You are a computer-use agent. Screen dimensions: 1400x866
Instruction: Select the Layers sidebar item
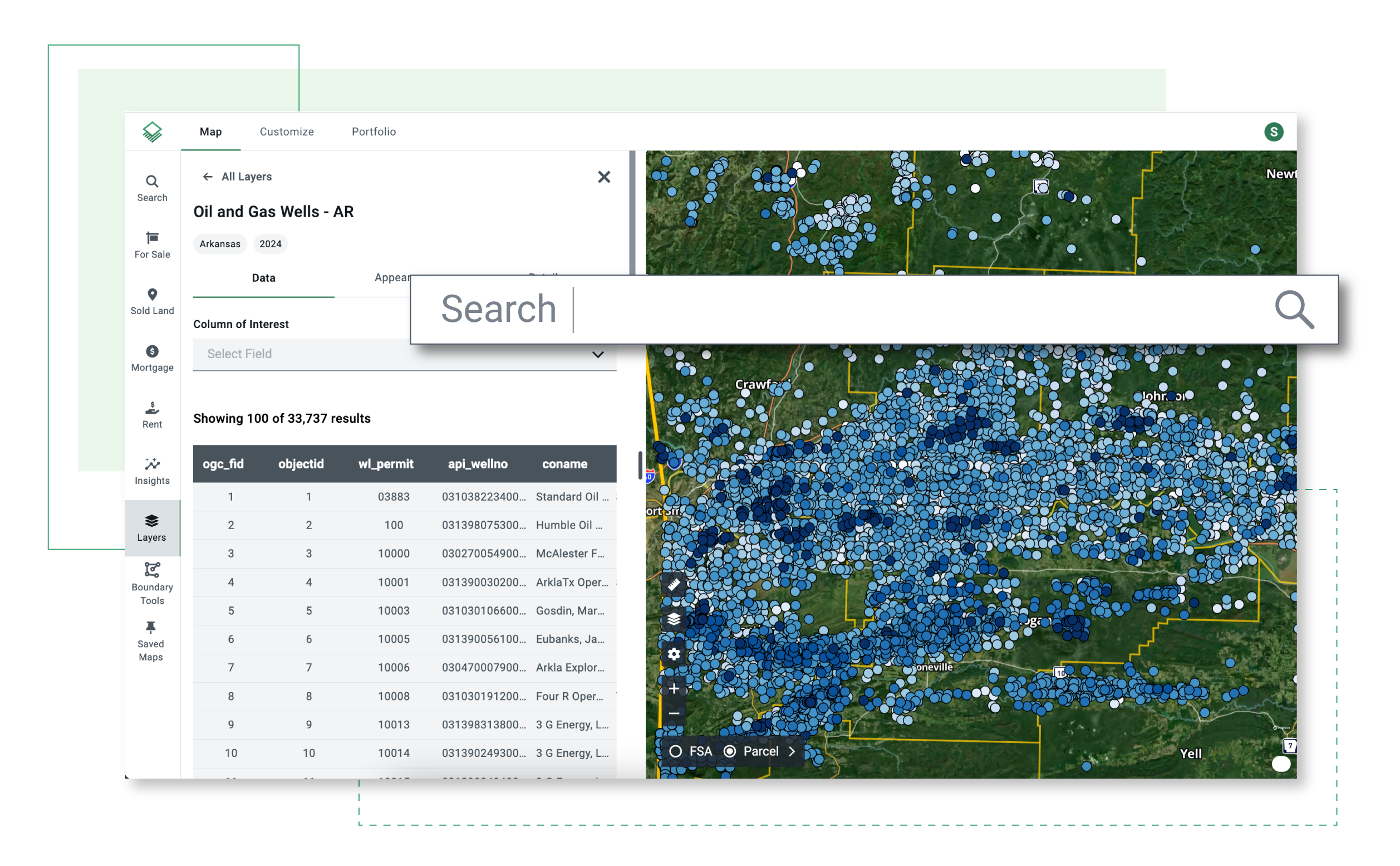[x=151, y=528]
